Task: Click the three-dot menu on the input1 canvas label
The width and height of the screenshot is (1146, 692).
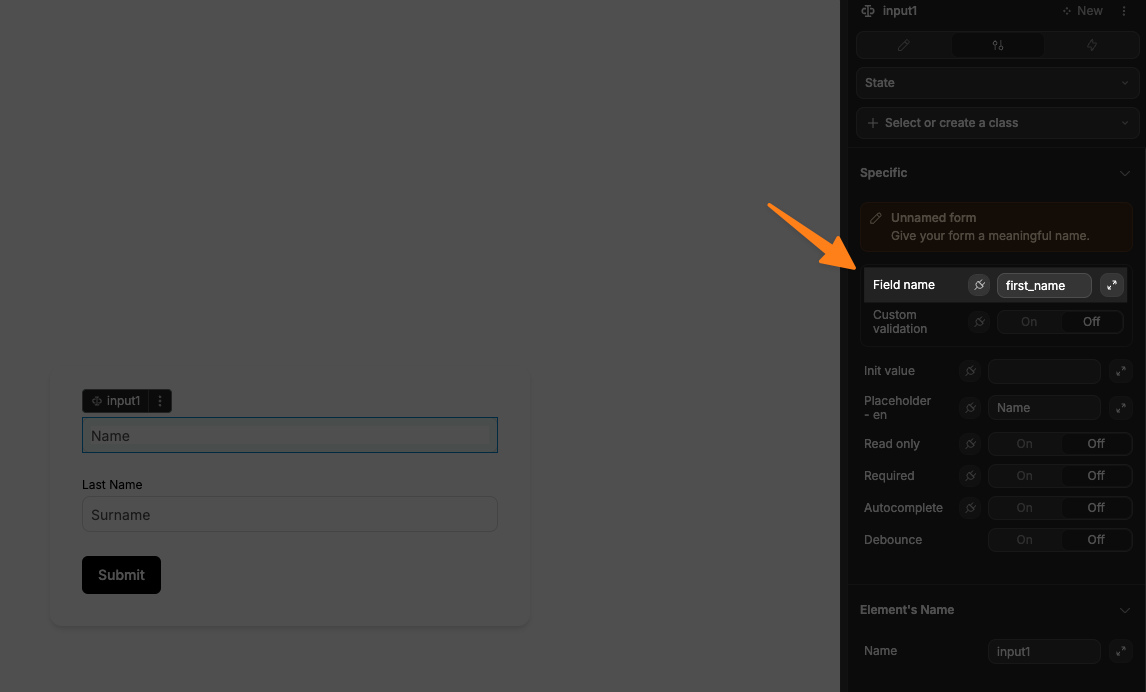Action: [x=159, y=400]
